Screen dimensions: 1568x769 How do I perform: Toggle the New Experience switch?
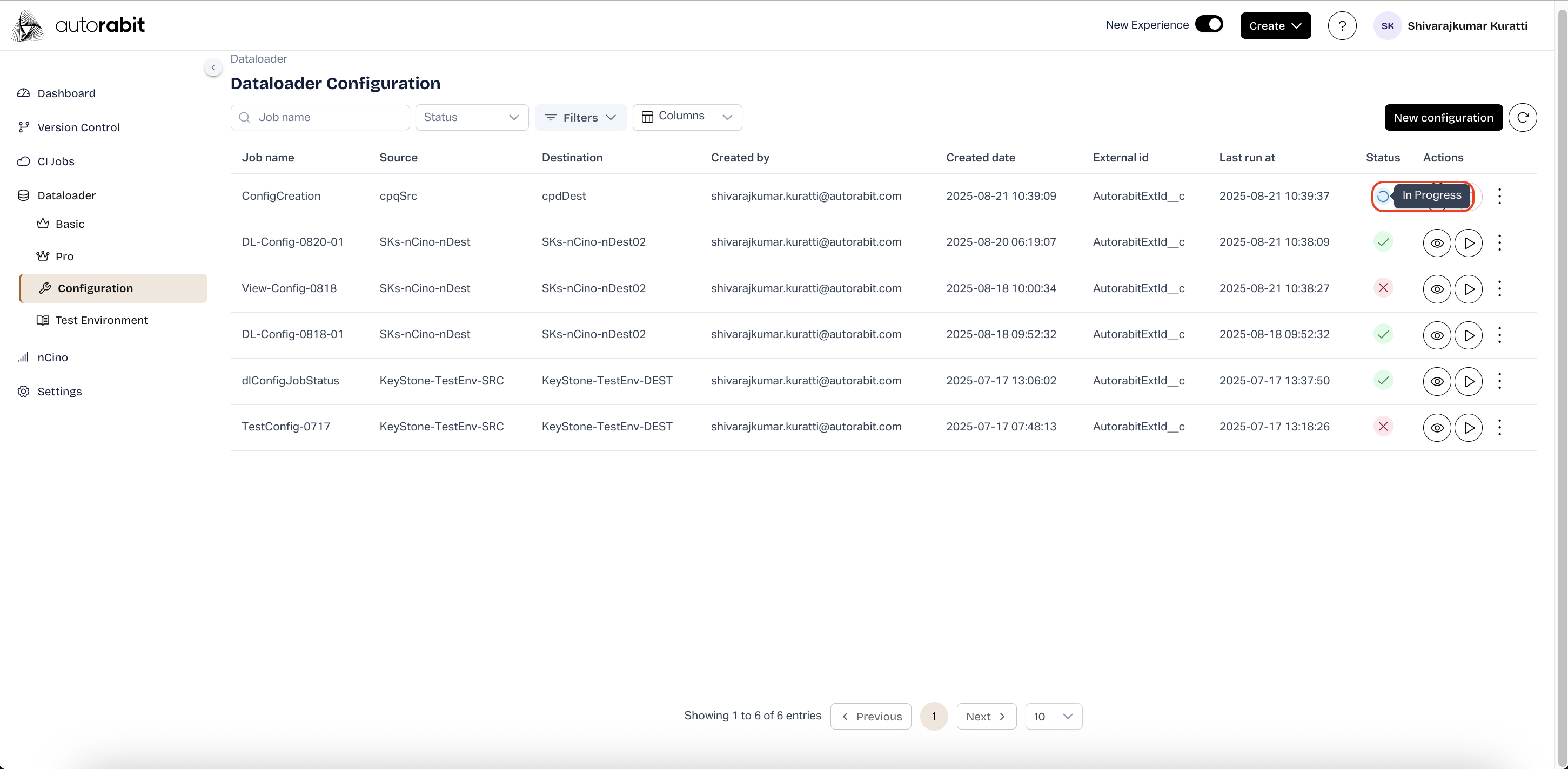(x=1209, y=24)
